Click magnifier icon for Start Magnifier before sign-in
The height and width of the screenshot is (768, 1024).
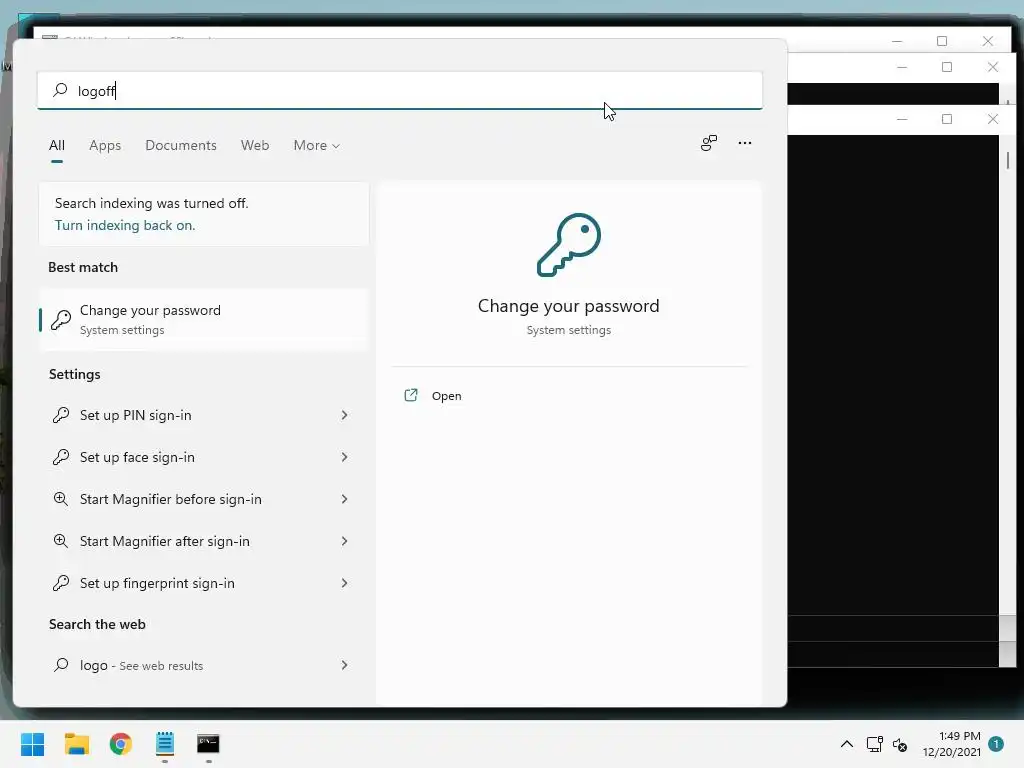61,499
